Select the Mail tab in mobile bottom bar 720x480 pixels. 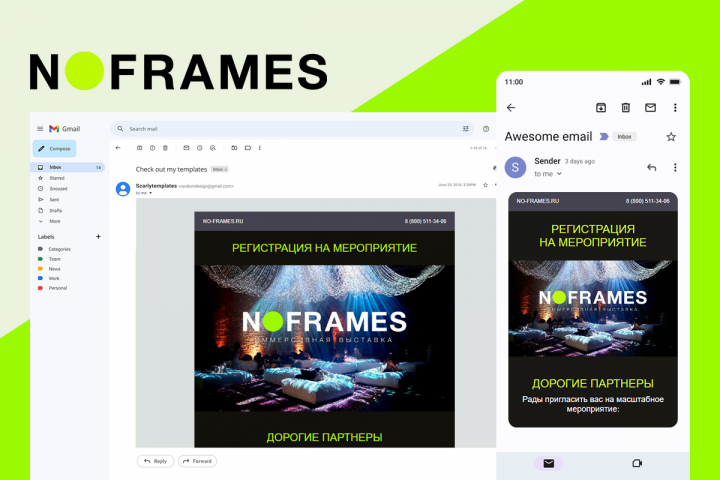click(x=549, y=463)
